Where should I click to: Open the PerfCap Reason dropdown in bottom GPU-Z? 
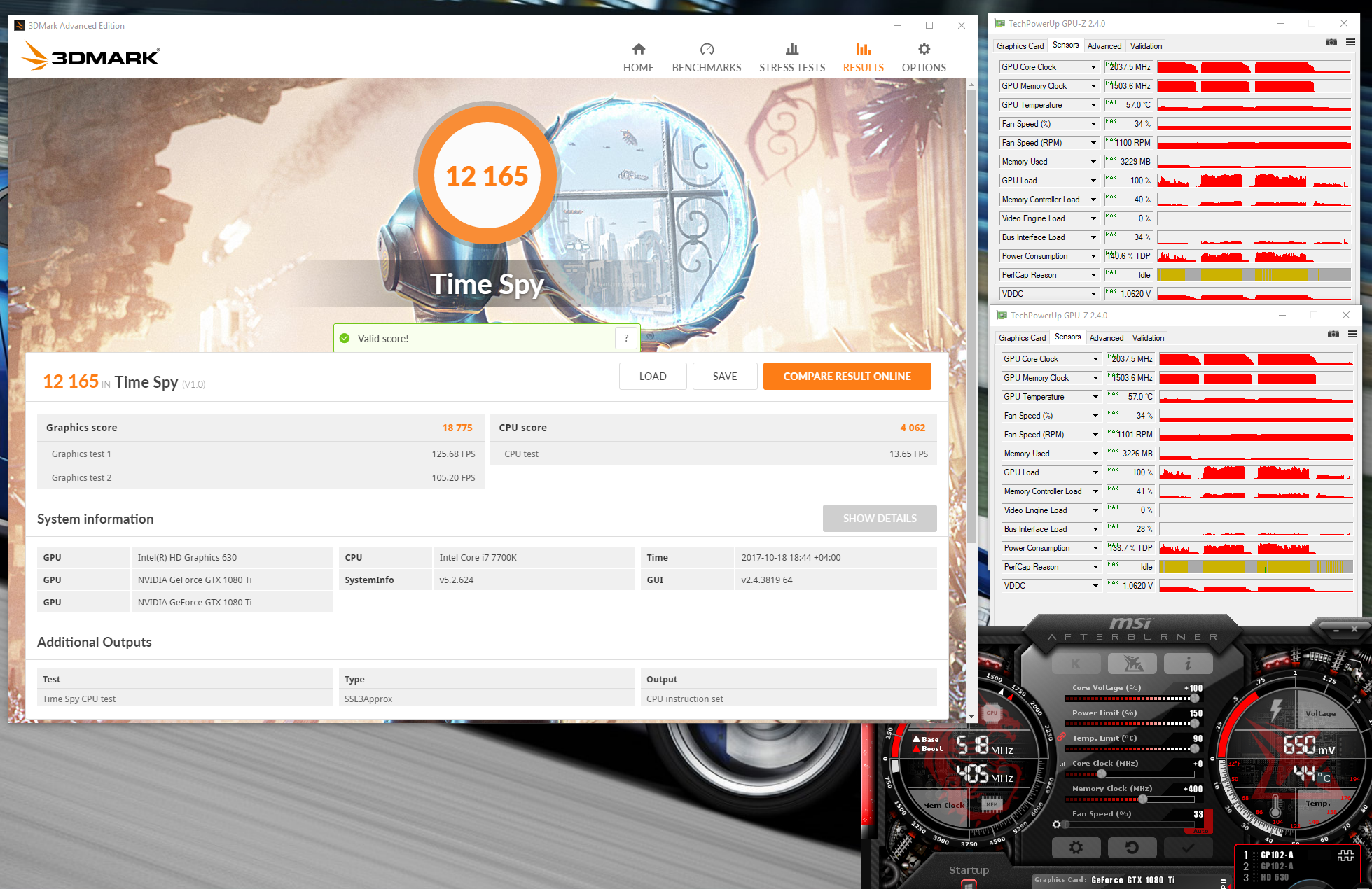click(x=1095, y=567)
